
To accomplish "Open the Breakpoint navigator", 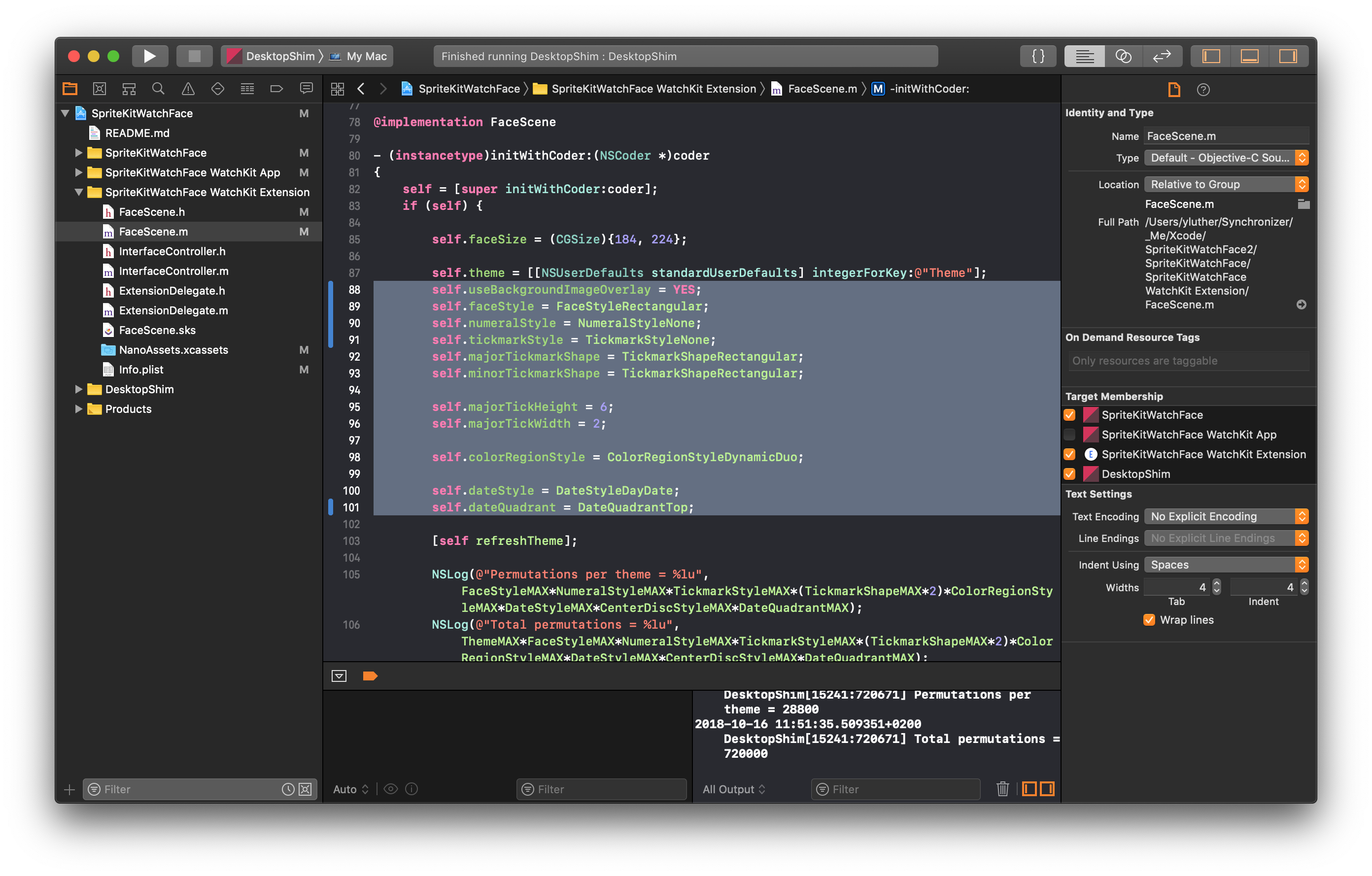I will click(277, 88).
